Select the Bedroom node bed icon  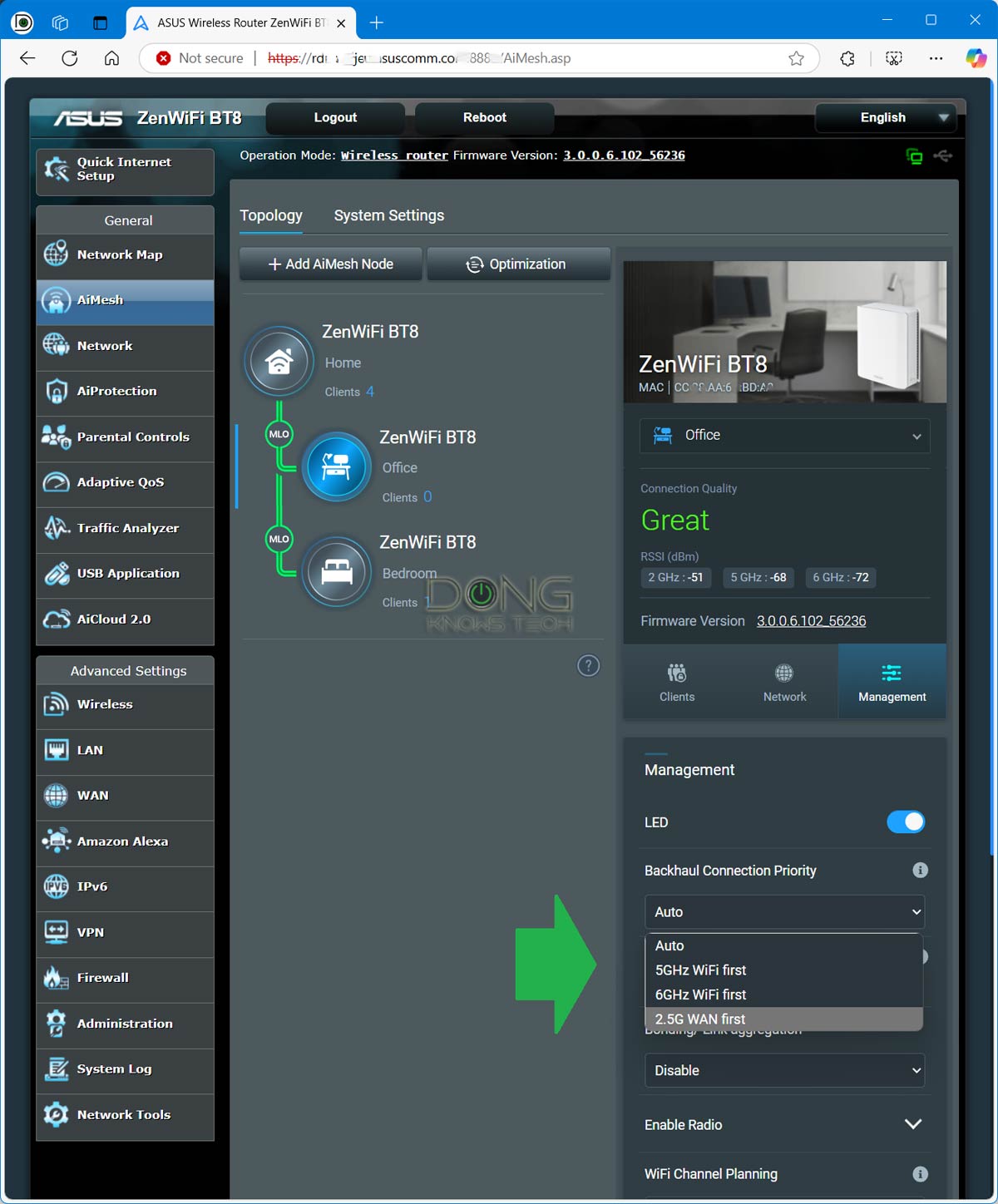click(336, 572)
